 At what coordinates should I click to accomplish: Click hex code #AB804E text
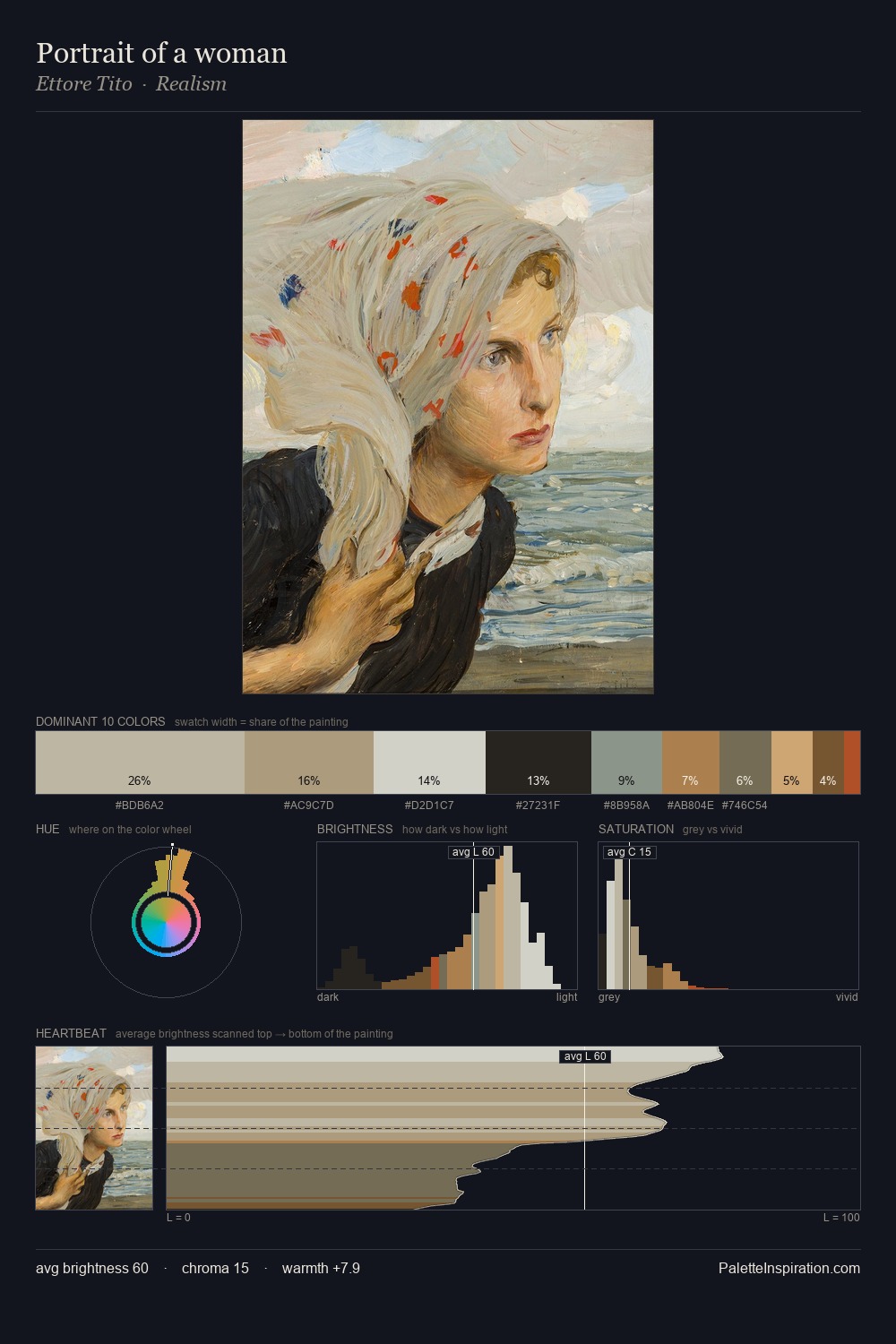pyautogui.click(x=691, y=806)
